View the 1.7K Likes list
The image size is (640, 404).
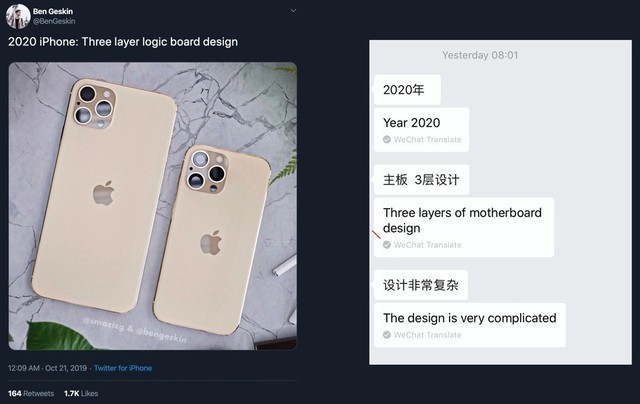81,393
